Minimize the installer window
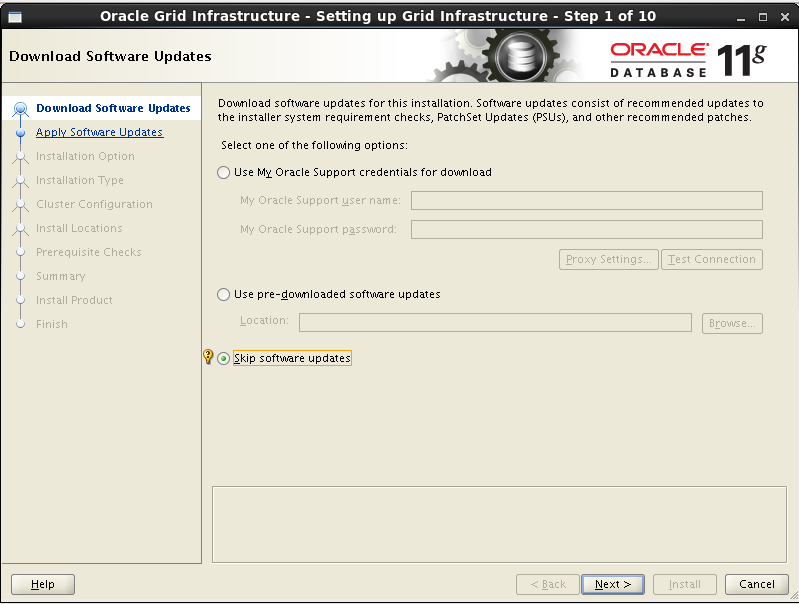 pos(741,17)
